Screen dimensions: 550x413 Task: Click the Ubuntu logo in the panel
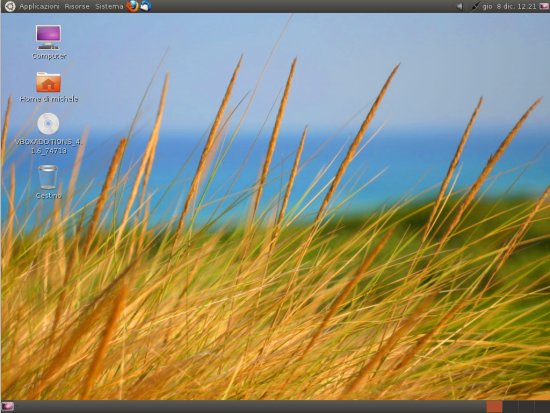[x=9, y=6]
